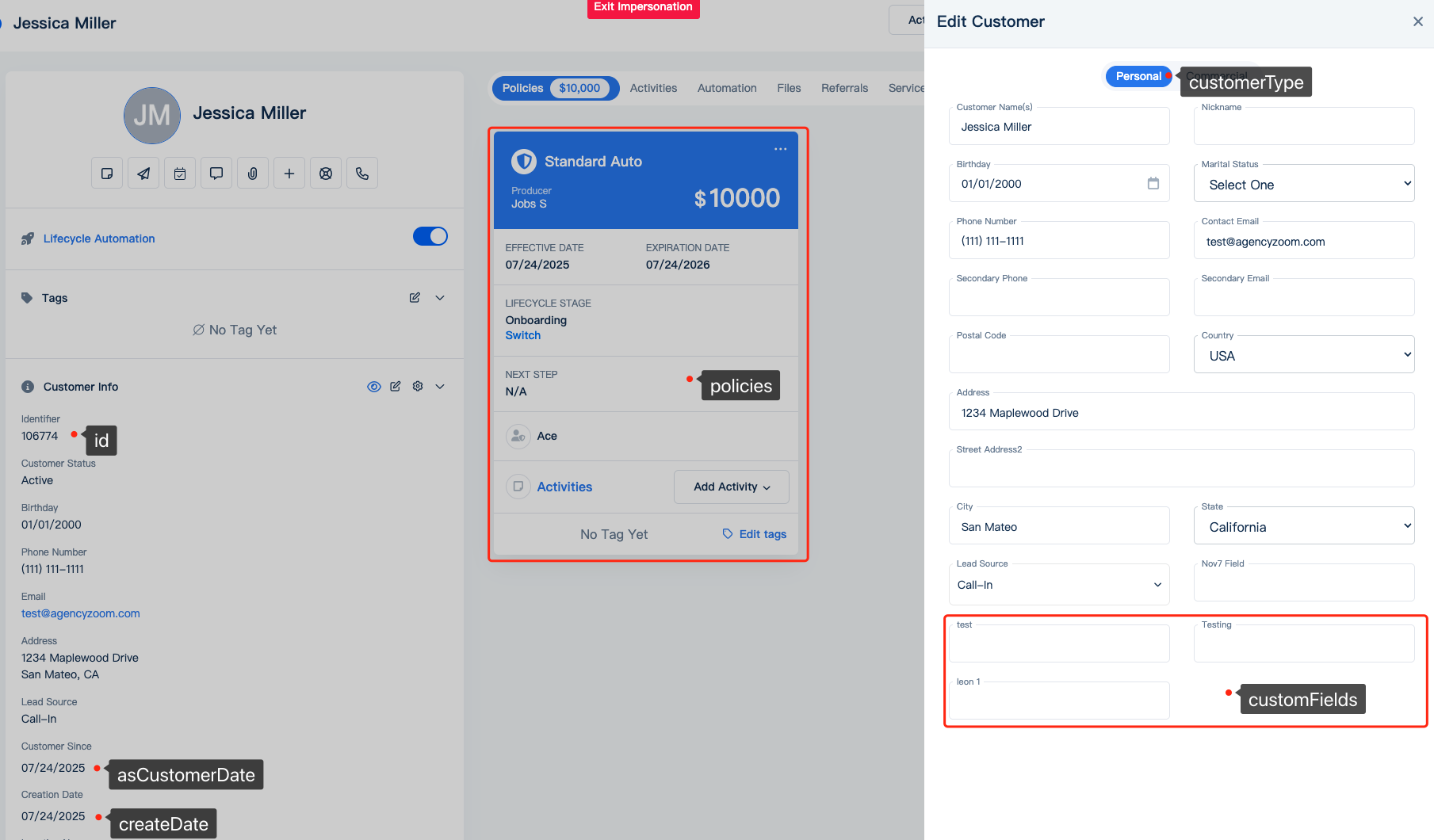Viewport: 1434px width, 840px height.
Task: Toggle Customer Info visibility eye icon
Action: pyautogui.click(x=374, y=387)
